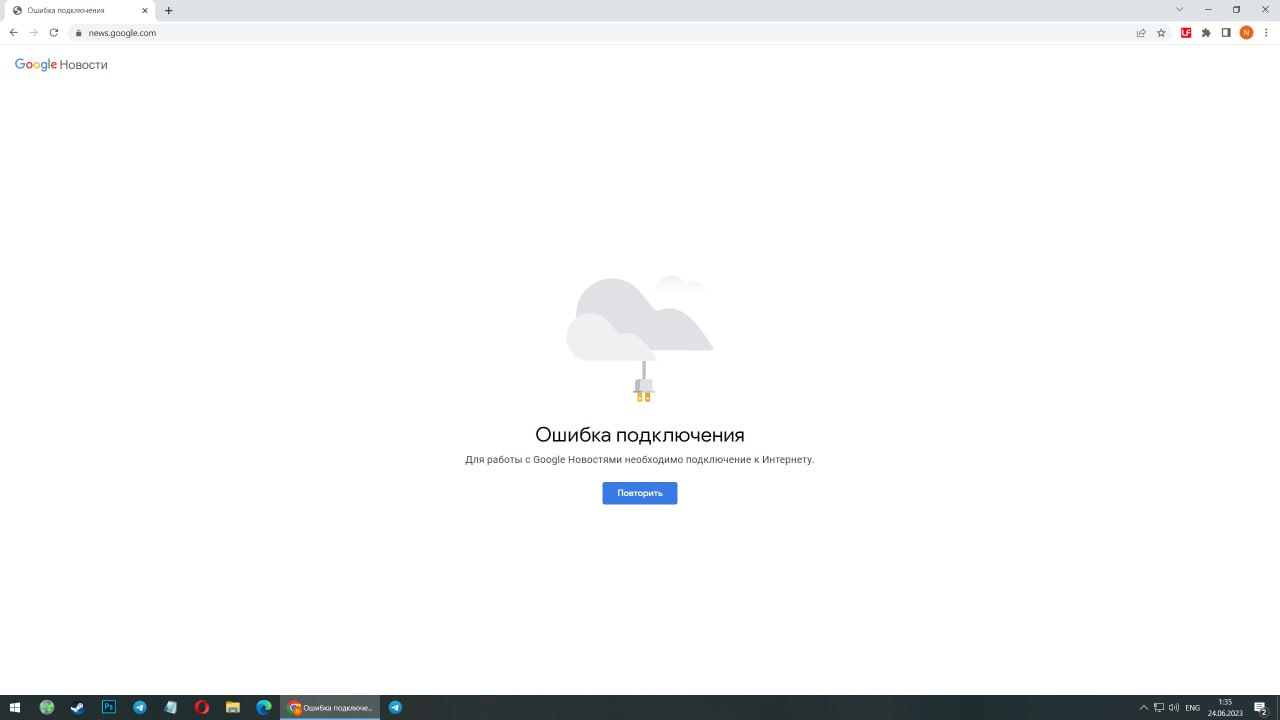Open the notepad-like app taskbar icon
This screenshot has height=720, width=1280.
pos(171,708)
